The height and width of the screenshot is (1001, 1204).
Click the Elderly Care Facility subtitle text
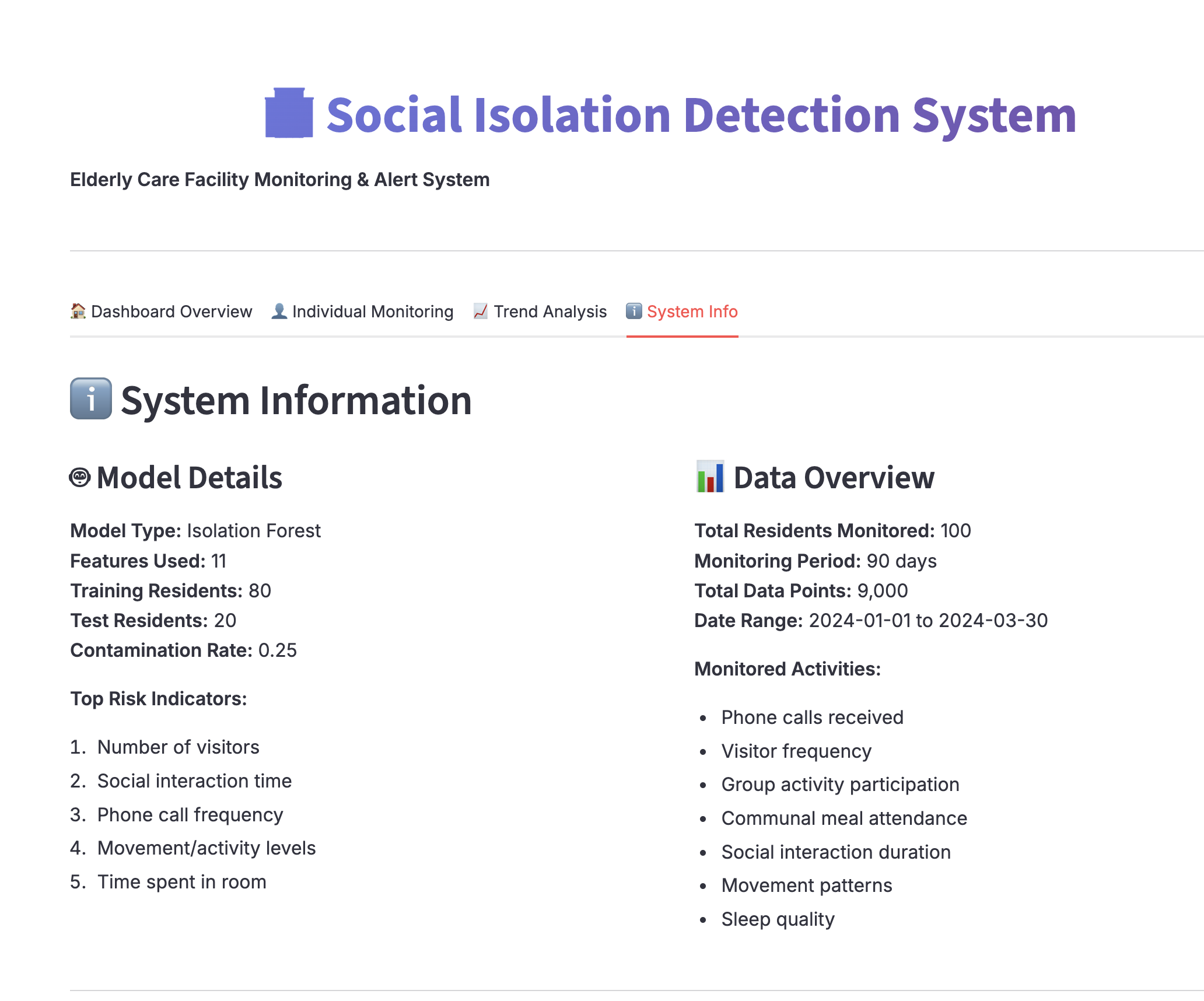(x=280, y=180)
